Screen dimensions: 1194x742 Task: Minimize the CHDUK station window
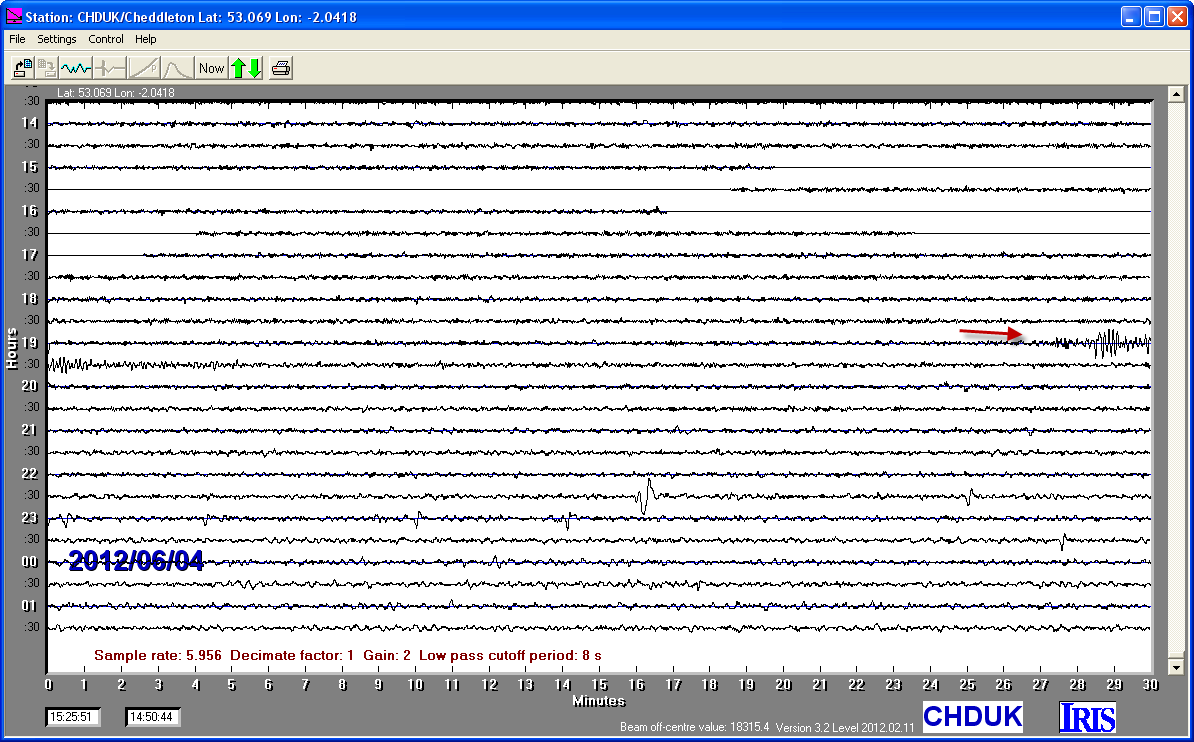pyautogui.click(x=1131, y=16)
